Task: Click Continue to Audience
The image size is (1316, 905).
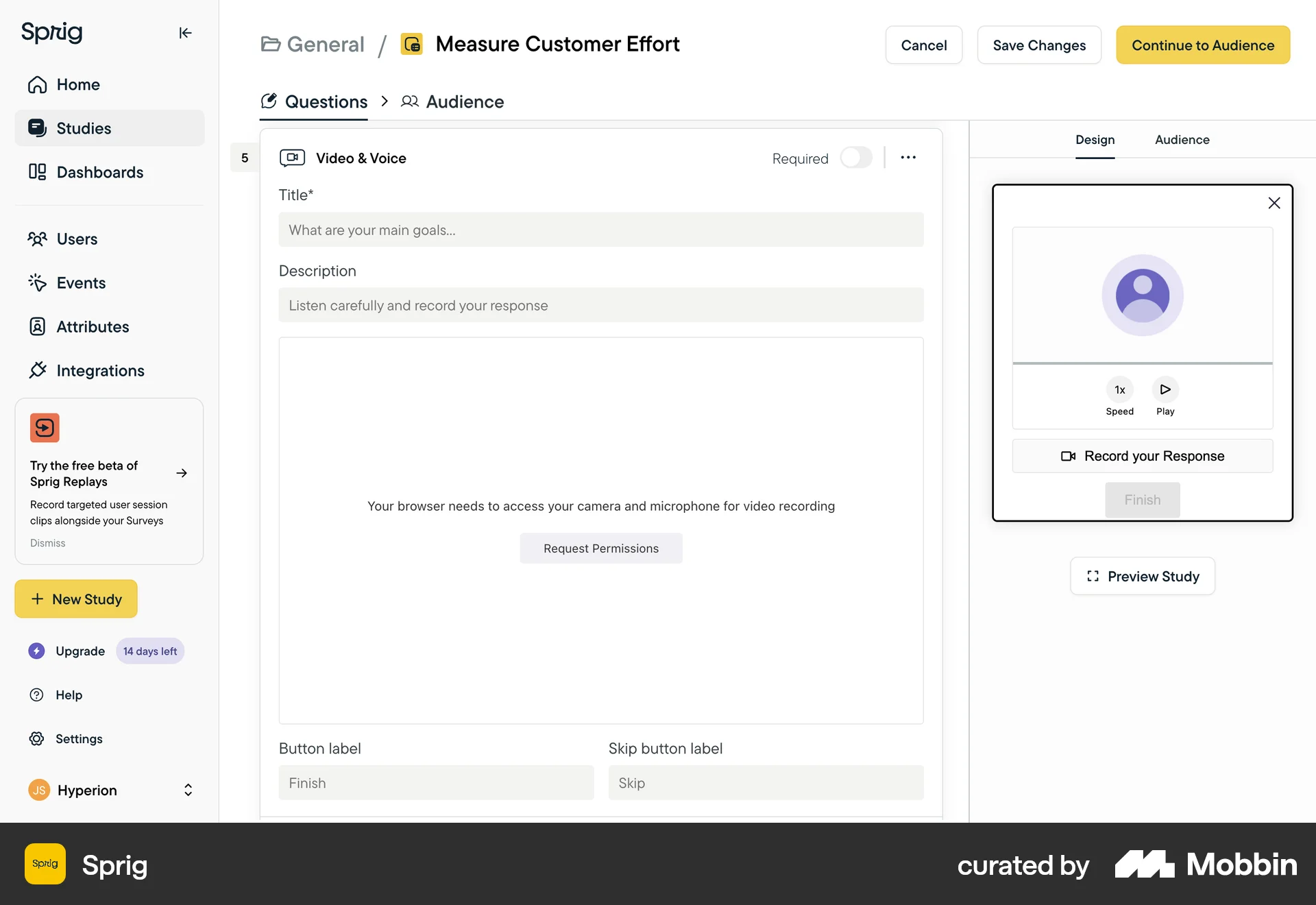Action: (1202, 45)
